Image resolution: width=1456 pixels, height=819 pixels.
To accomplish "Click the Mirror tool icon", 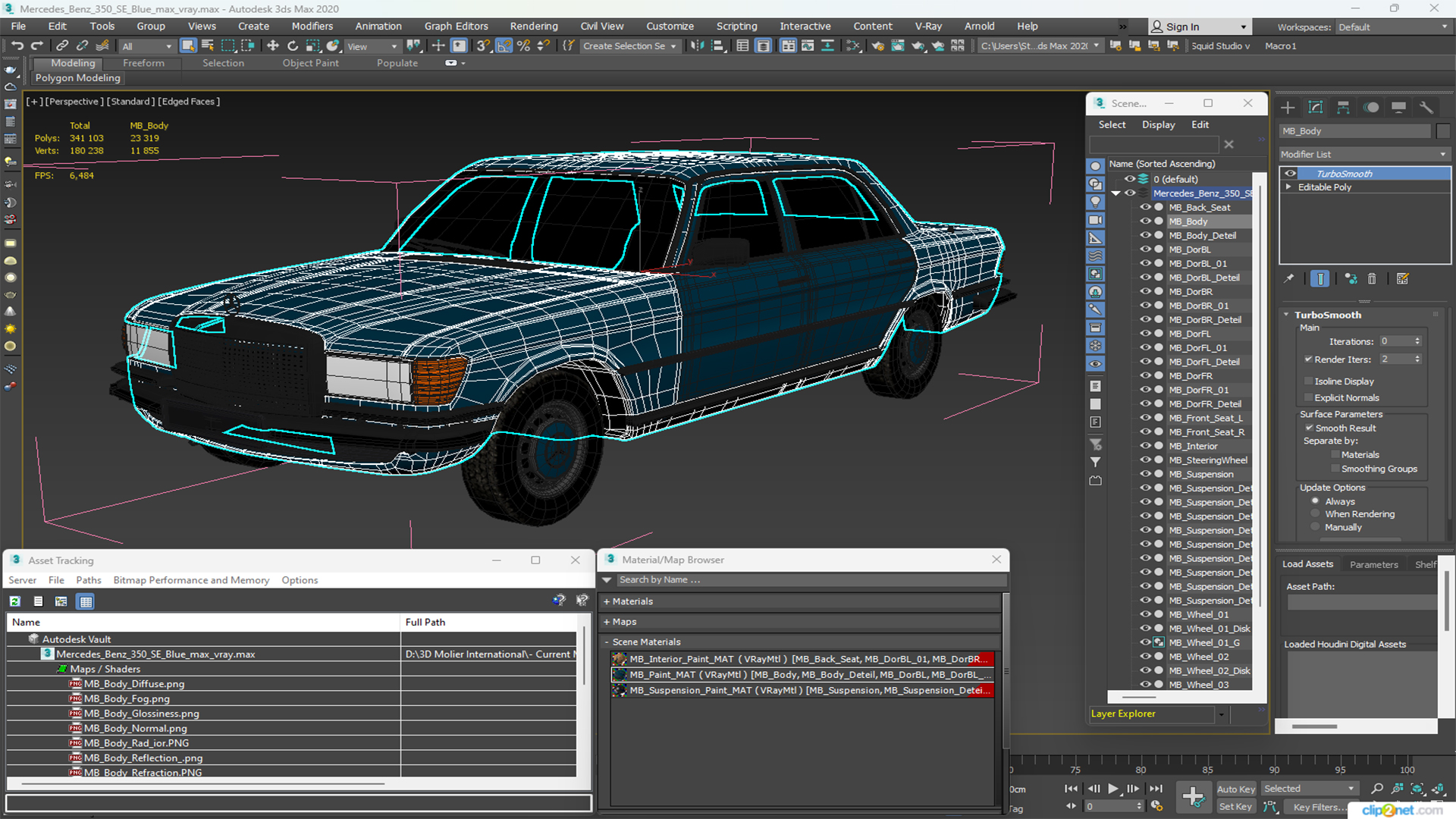I will pyautogui.click(x=696, y=46).
